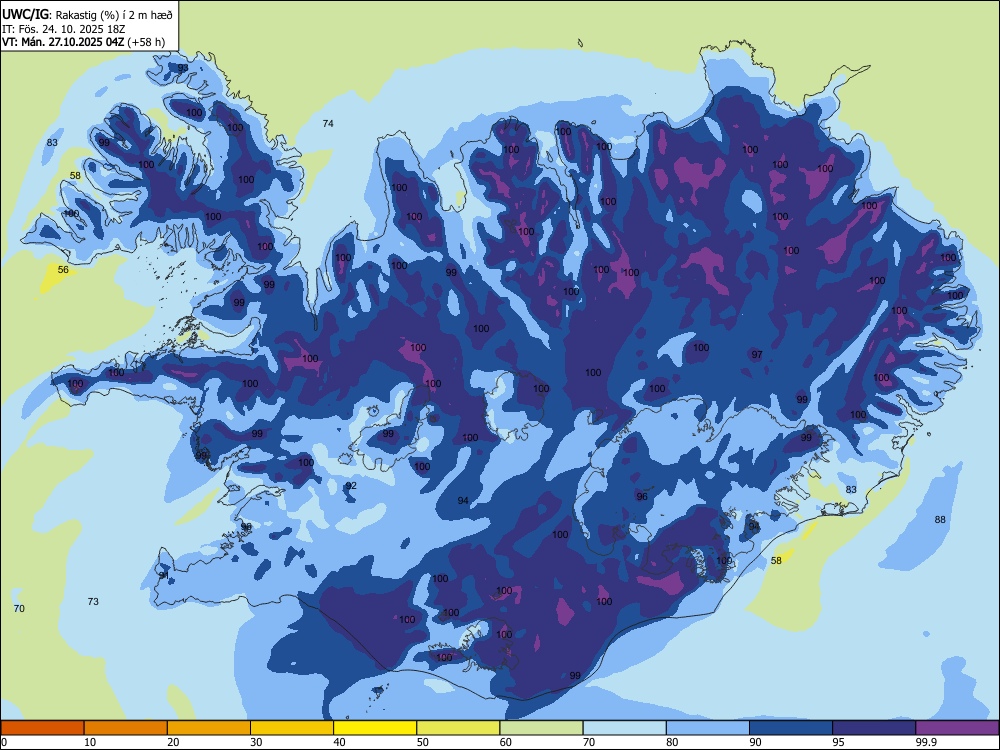
Task: Click the humidity value '97' on the map
Action: pos(757,355)
